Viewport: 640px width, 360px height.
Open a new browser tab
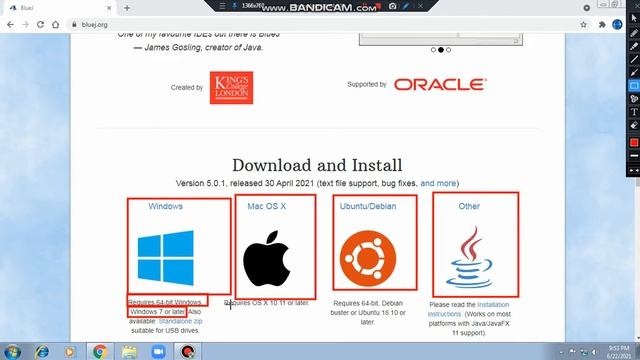coord(127,8)
